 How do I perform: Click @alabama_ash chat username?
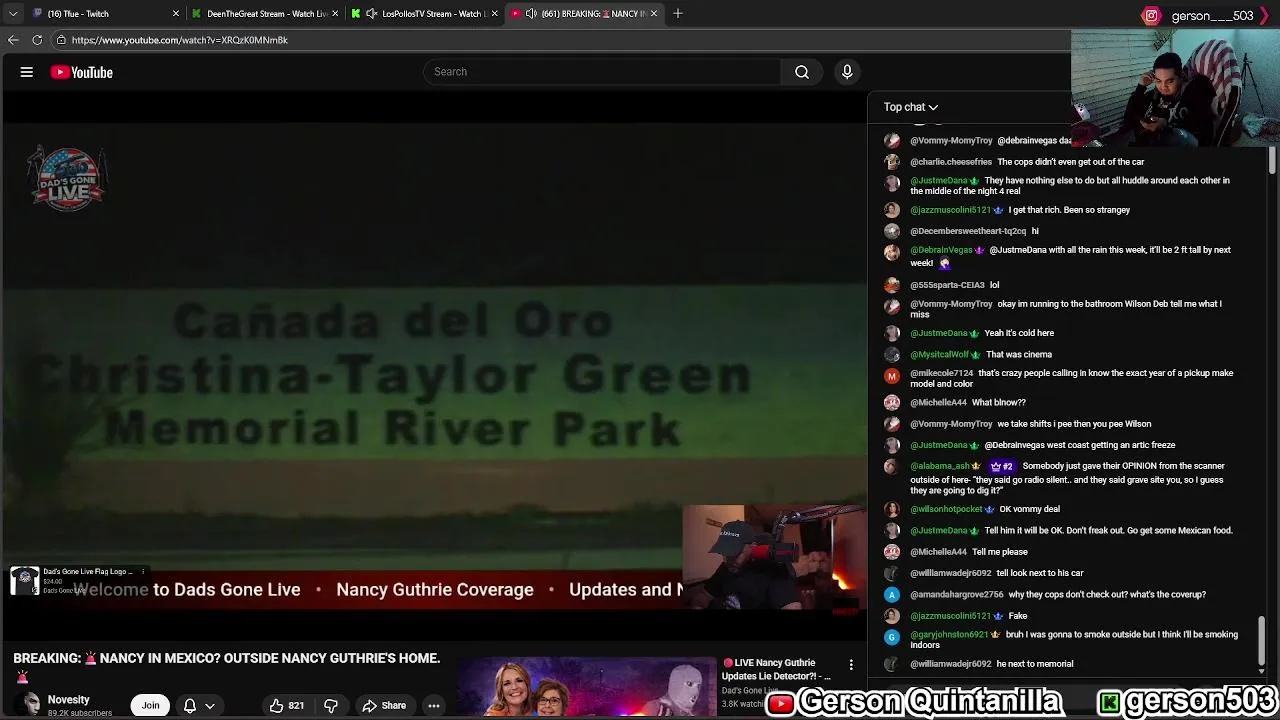pyautogui.click(x=940, y=466)
